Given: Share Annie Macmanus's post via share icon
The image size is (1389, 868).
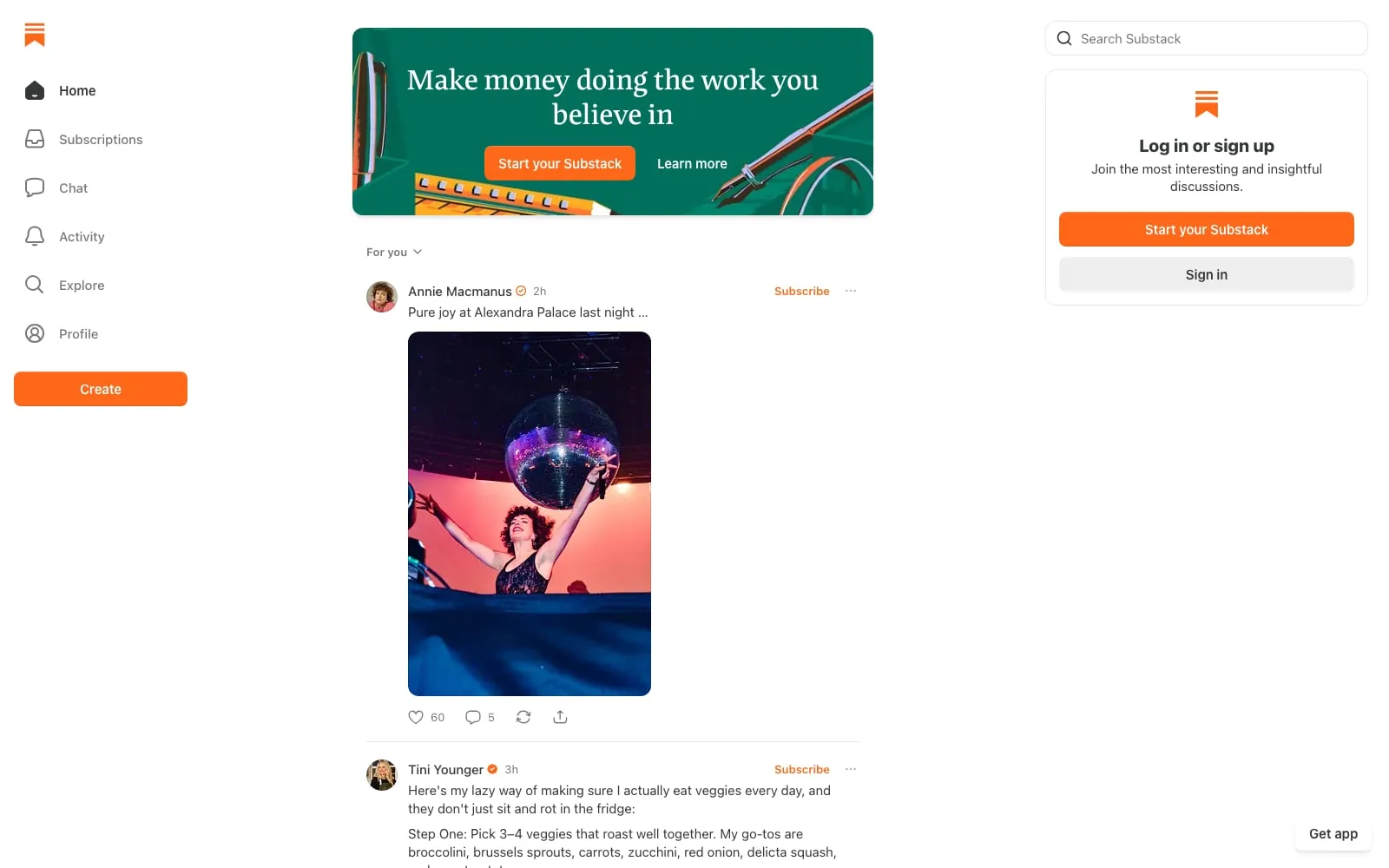Looking at the screenshot, I should pyautogui.click(x=560, y=717).
